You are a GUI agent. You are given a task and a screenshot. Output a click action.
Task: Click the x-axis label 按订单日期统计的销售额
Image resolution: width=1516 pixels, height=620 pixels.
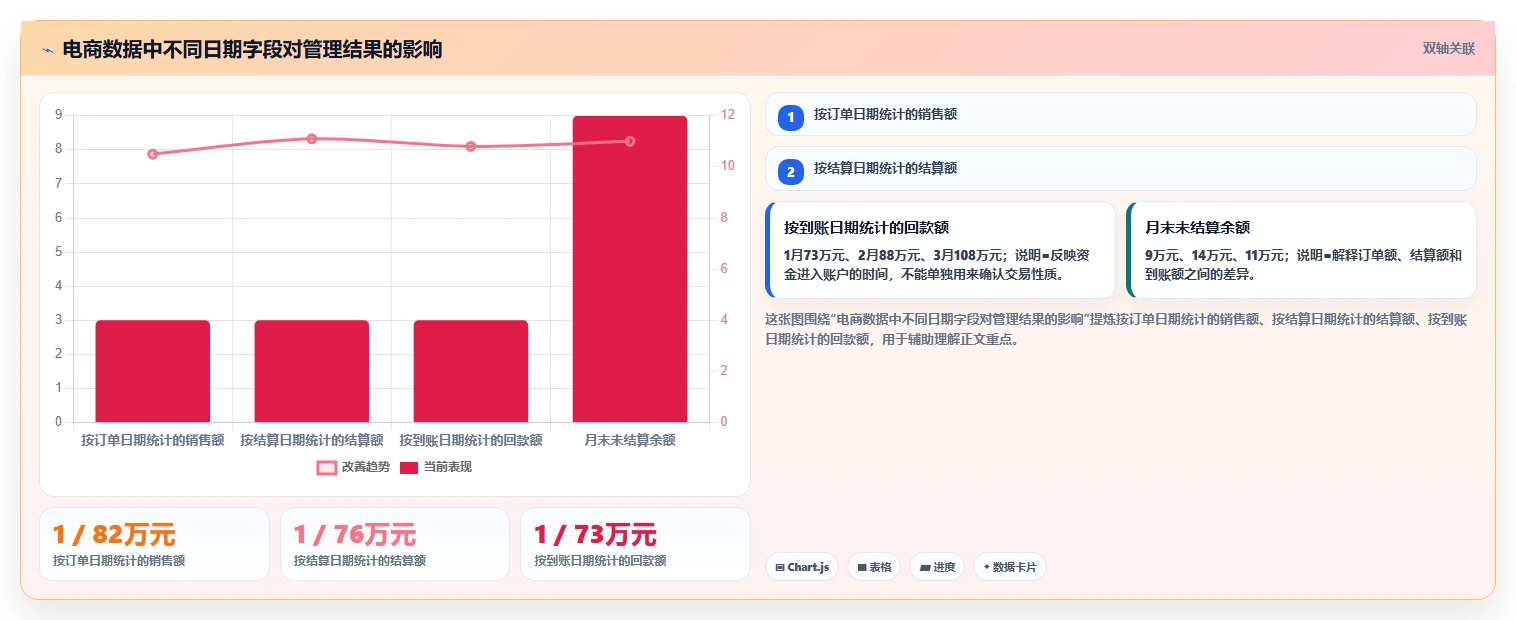pos(153,440)
